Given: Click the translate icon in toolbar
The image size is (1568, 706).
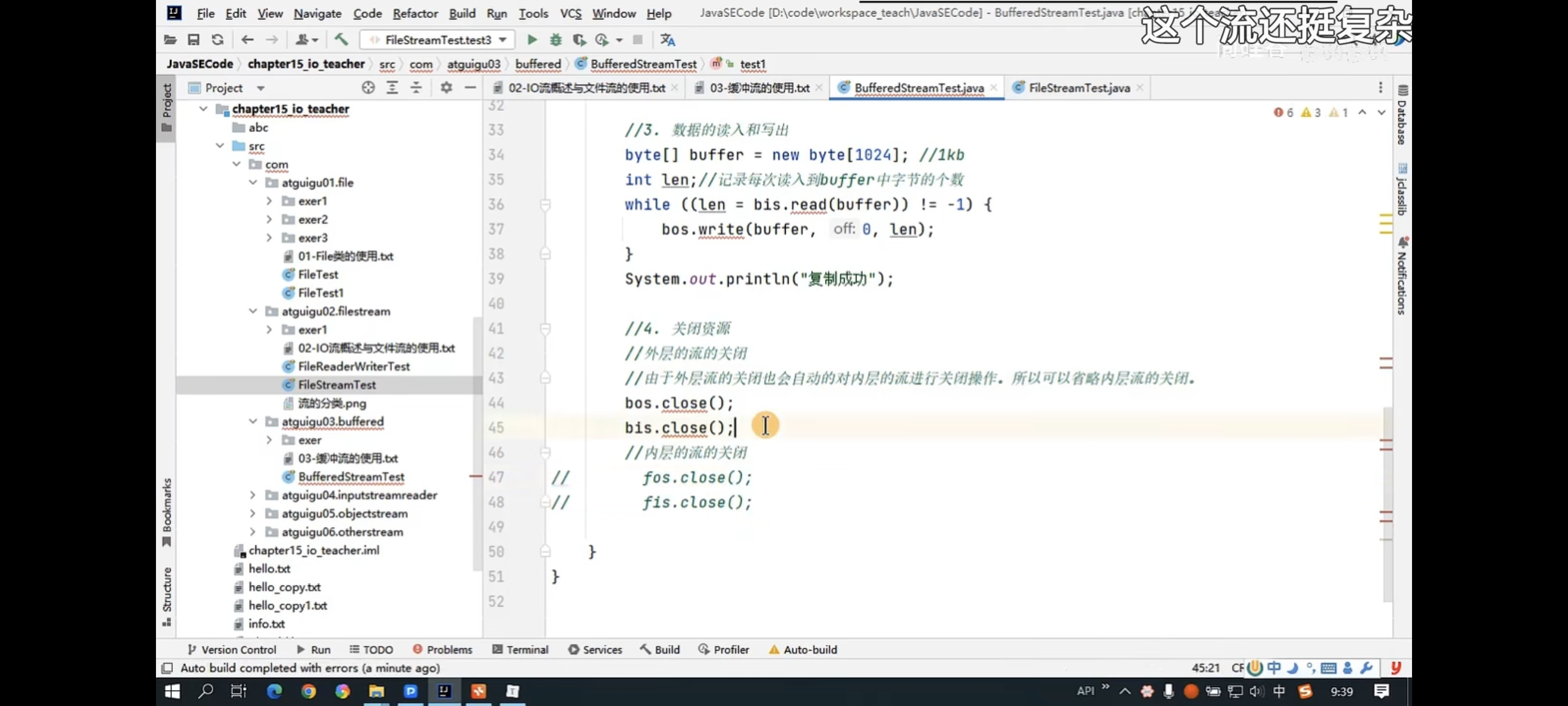Looking at the screenshot, I should pyautogui.click(x=667, y=40).
